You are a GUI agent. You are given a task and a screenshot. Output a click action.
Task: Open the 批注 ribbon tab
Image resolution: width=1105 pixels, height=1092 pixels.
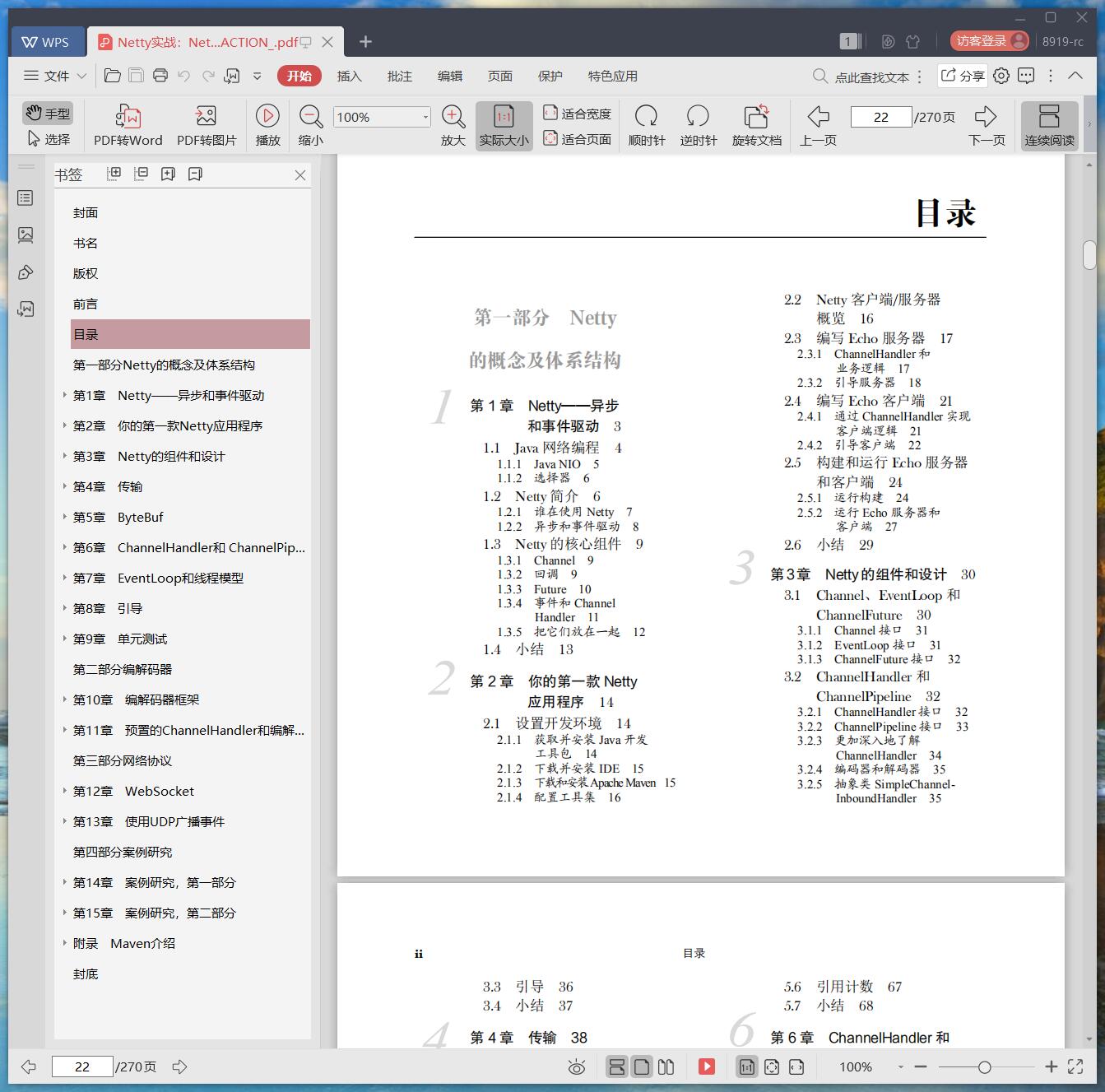pyautogui.click(x=400, y=76)
